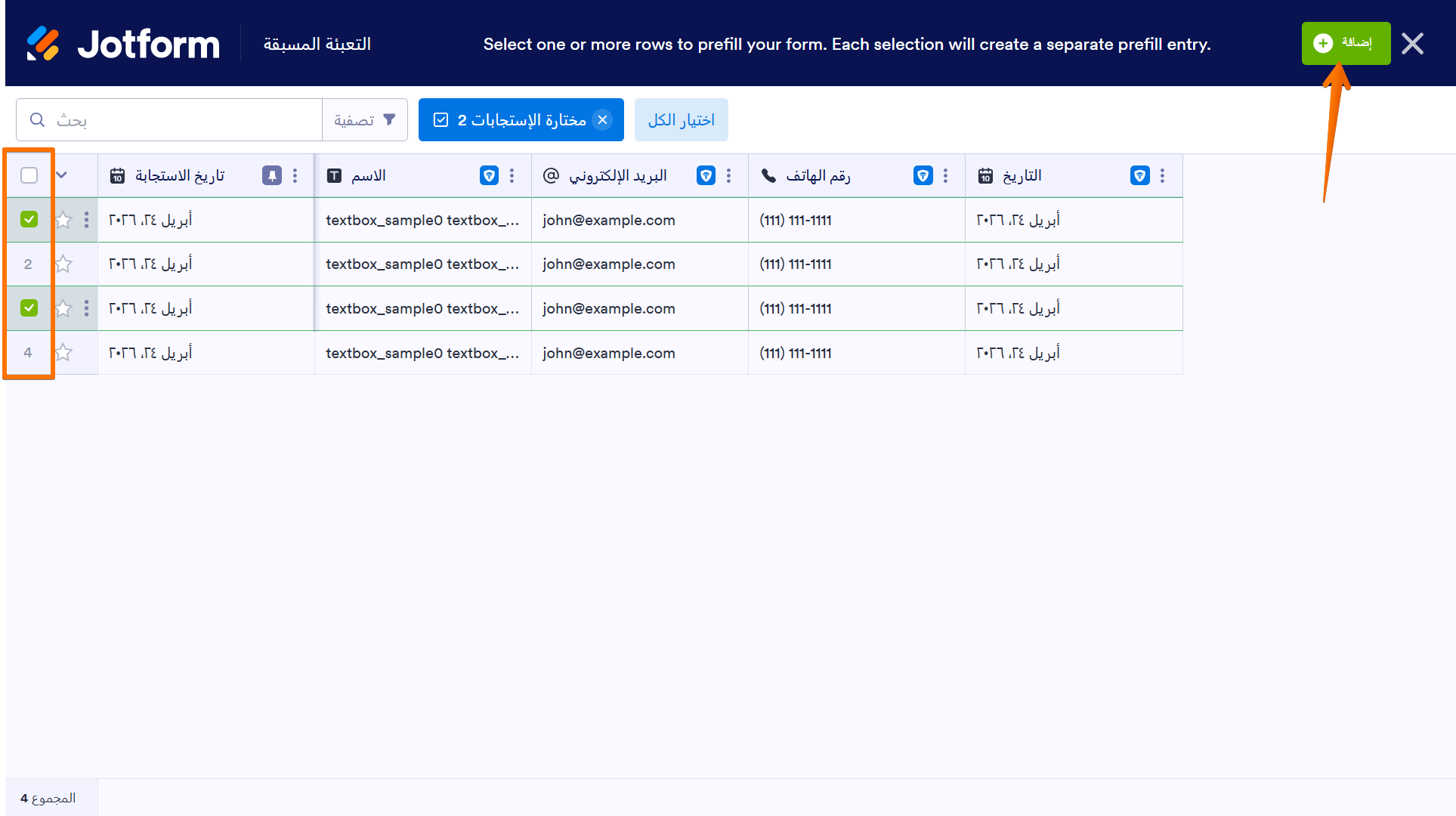The width and height of the screenshot is (1456, 816).
Task: Click the T text-type icon beside الاسم
Action: (333, 175)
